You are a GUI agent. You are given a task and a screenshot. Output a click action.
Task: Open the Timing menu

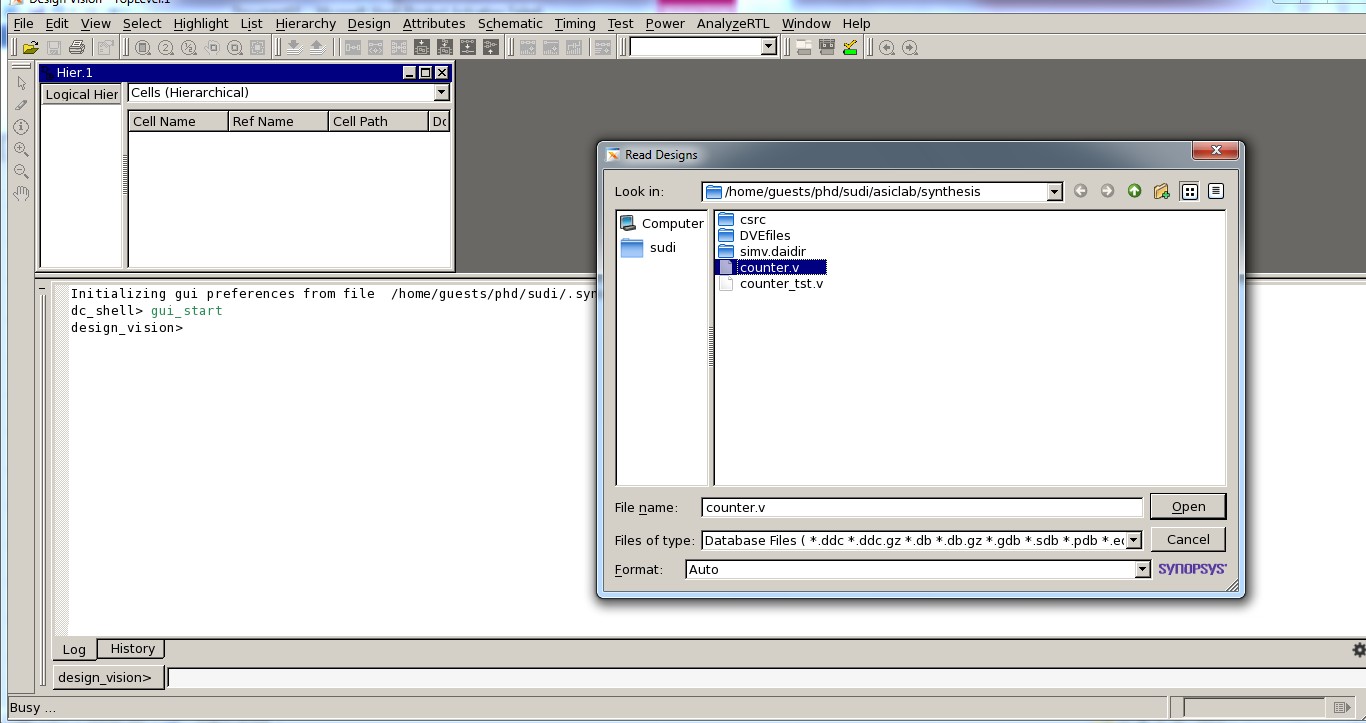pos(575,23)
